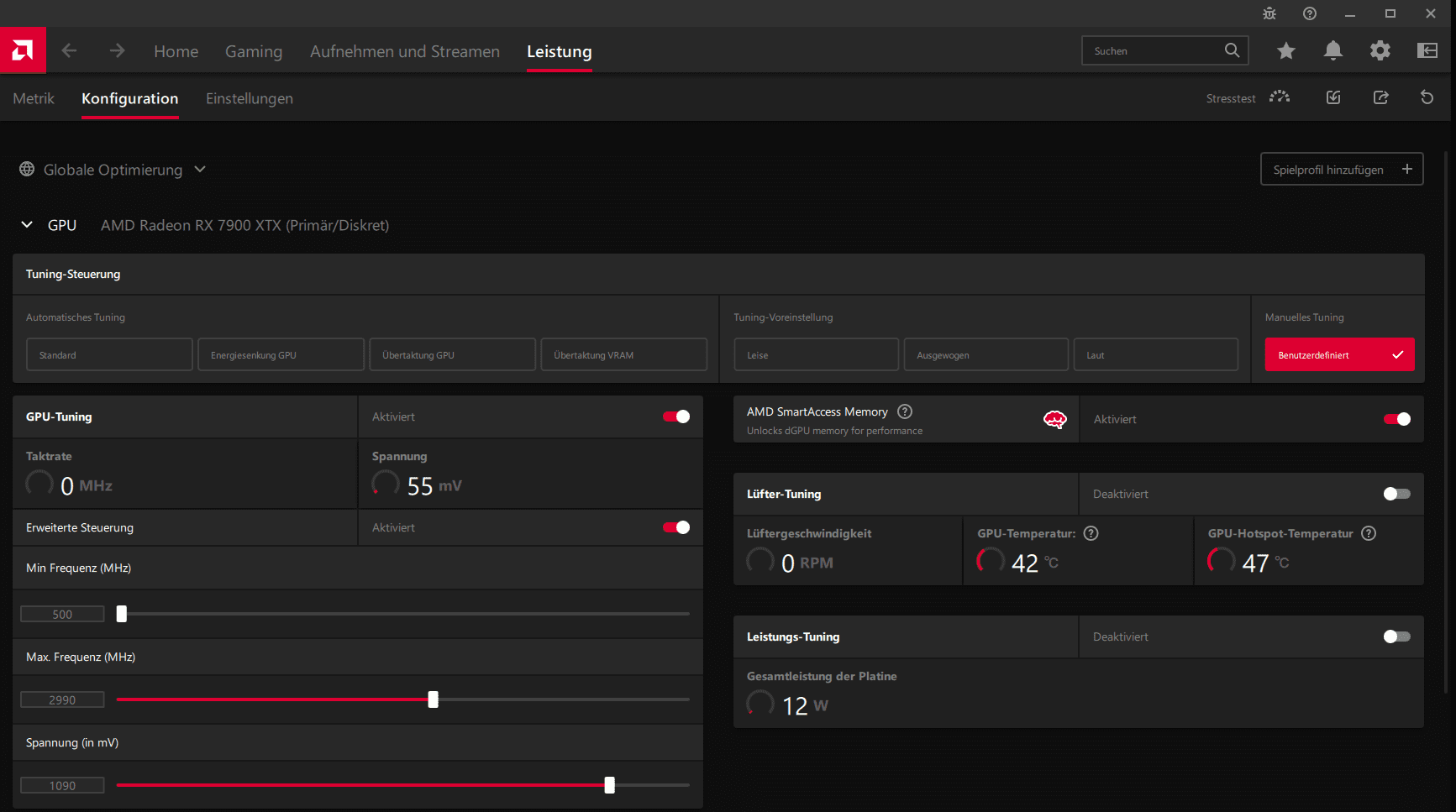Open settings gear icon

click(1380, 51)
